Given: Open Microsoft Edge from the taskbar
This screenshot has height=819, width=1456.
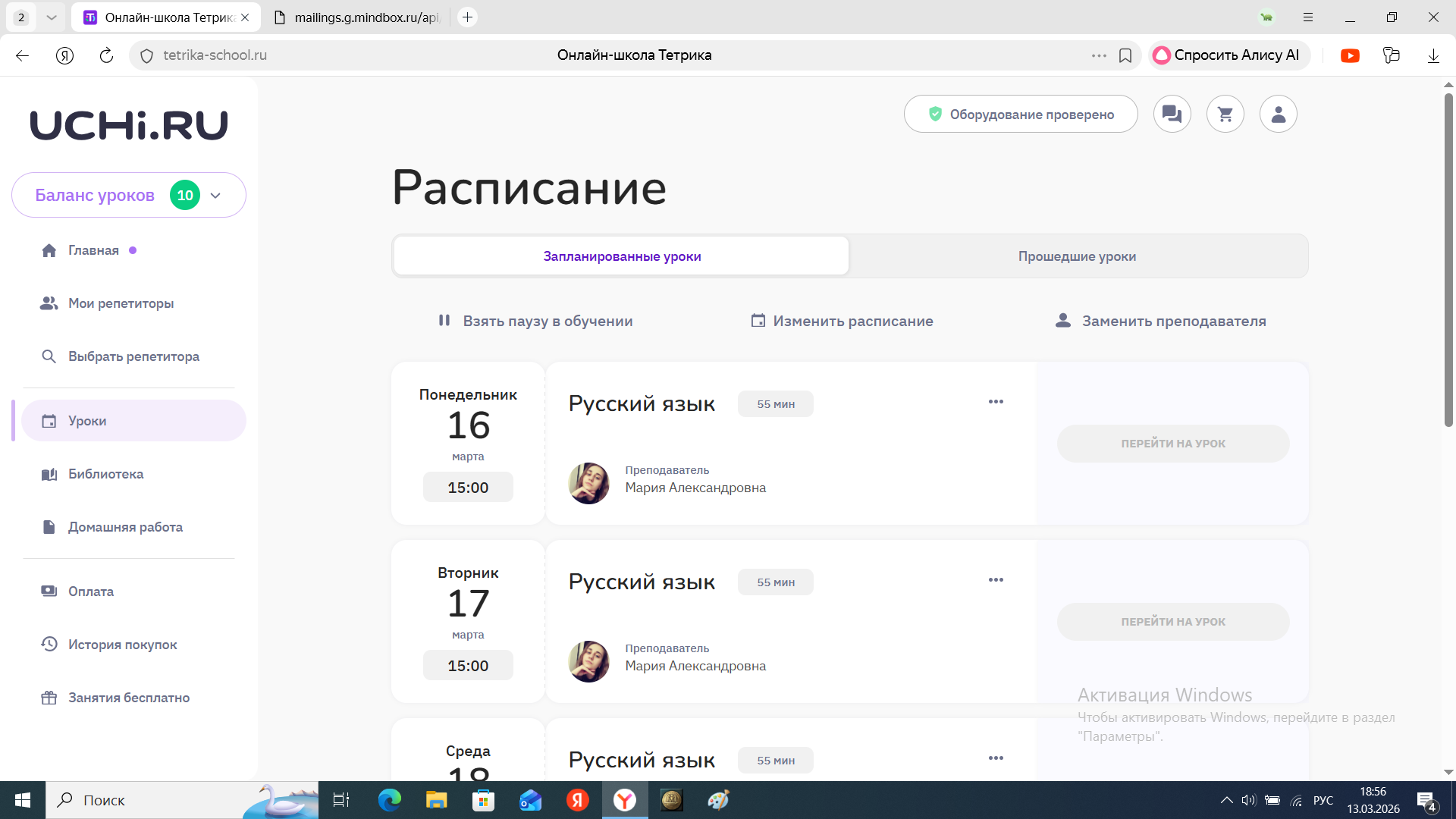Looking at the screenshot, I should pos(389,800).
